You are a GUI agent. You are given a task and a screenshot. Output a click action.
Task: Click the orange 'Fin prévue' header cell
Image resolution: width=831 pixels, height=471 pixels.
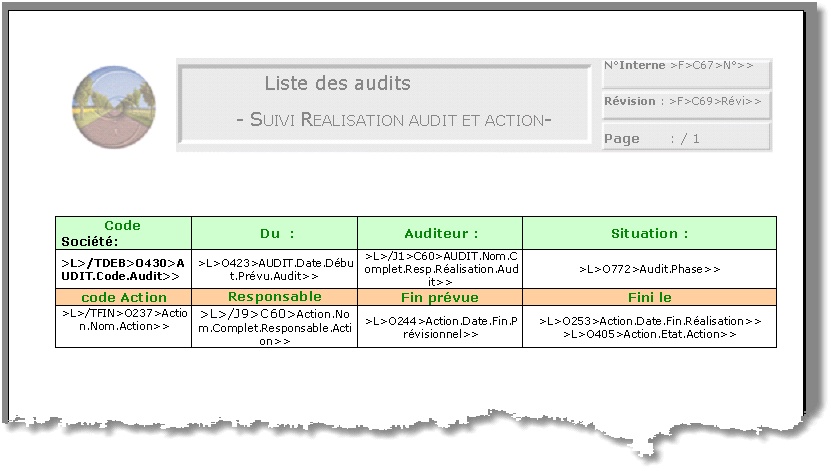coord(440,298)
